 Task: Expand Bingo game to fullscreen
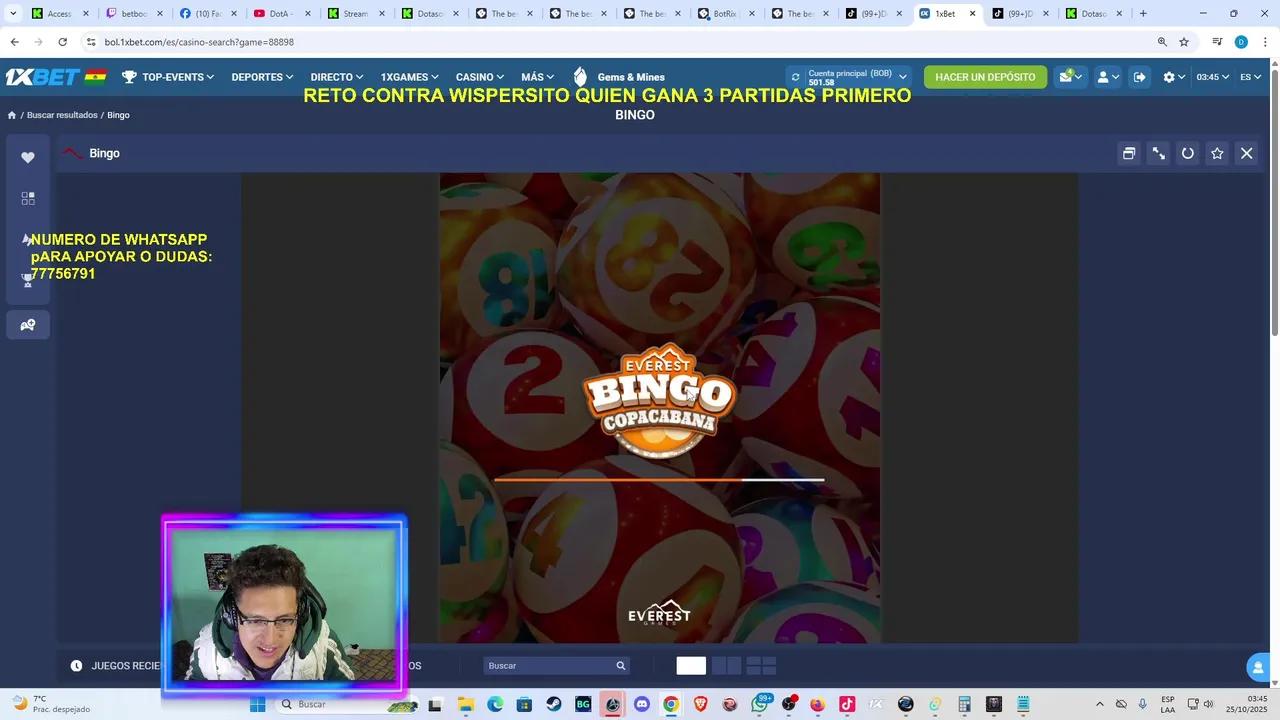pos(1158,153)
